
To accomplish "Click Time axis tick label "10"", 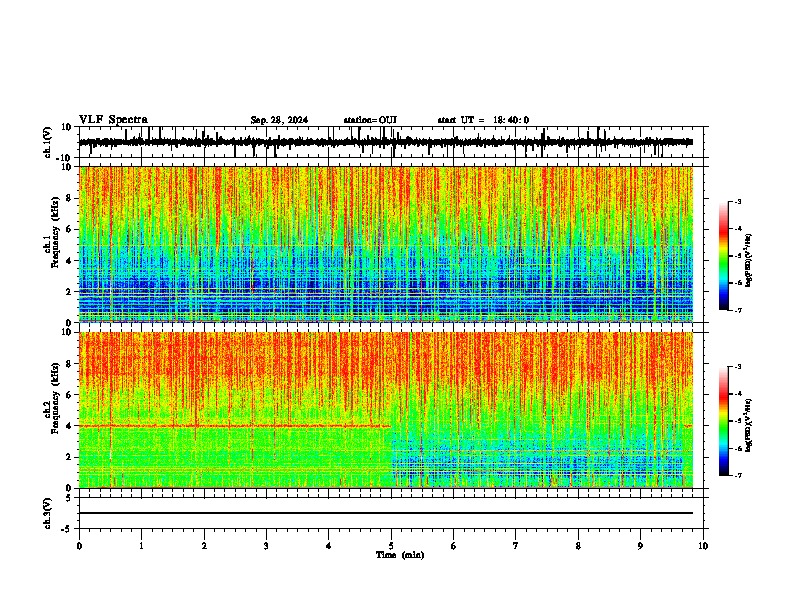I will pos(703,546).
